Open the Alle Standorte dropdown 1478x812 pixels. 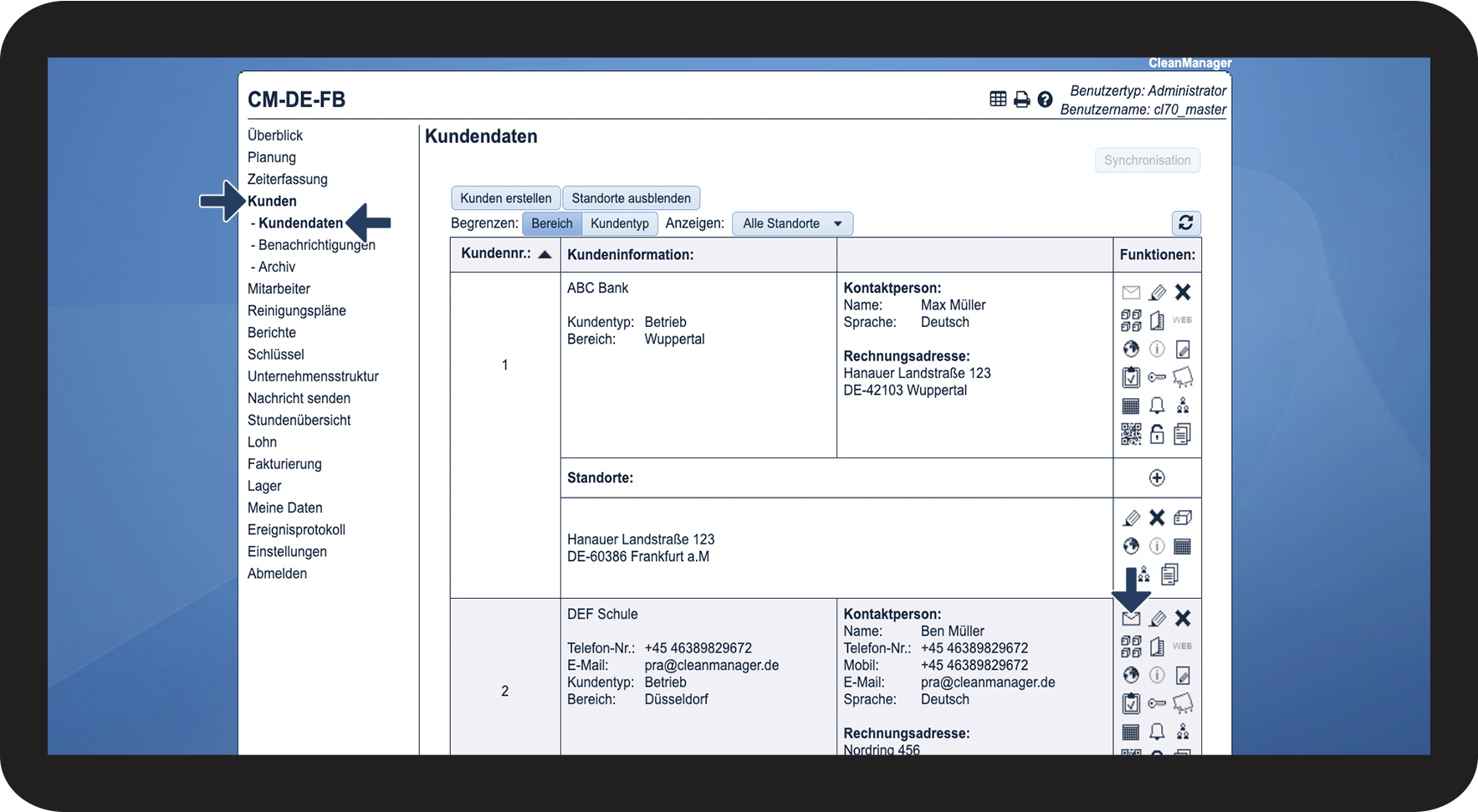click(x=792, y=223)
